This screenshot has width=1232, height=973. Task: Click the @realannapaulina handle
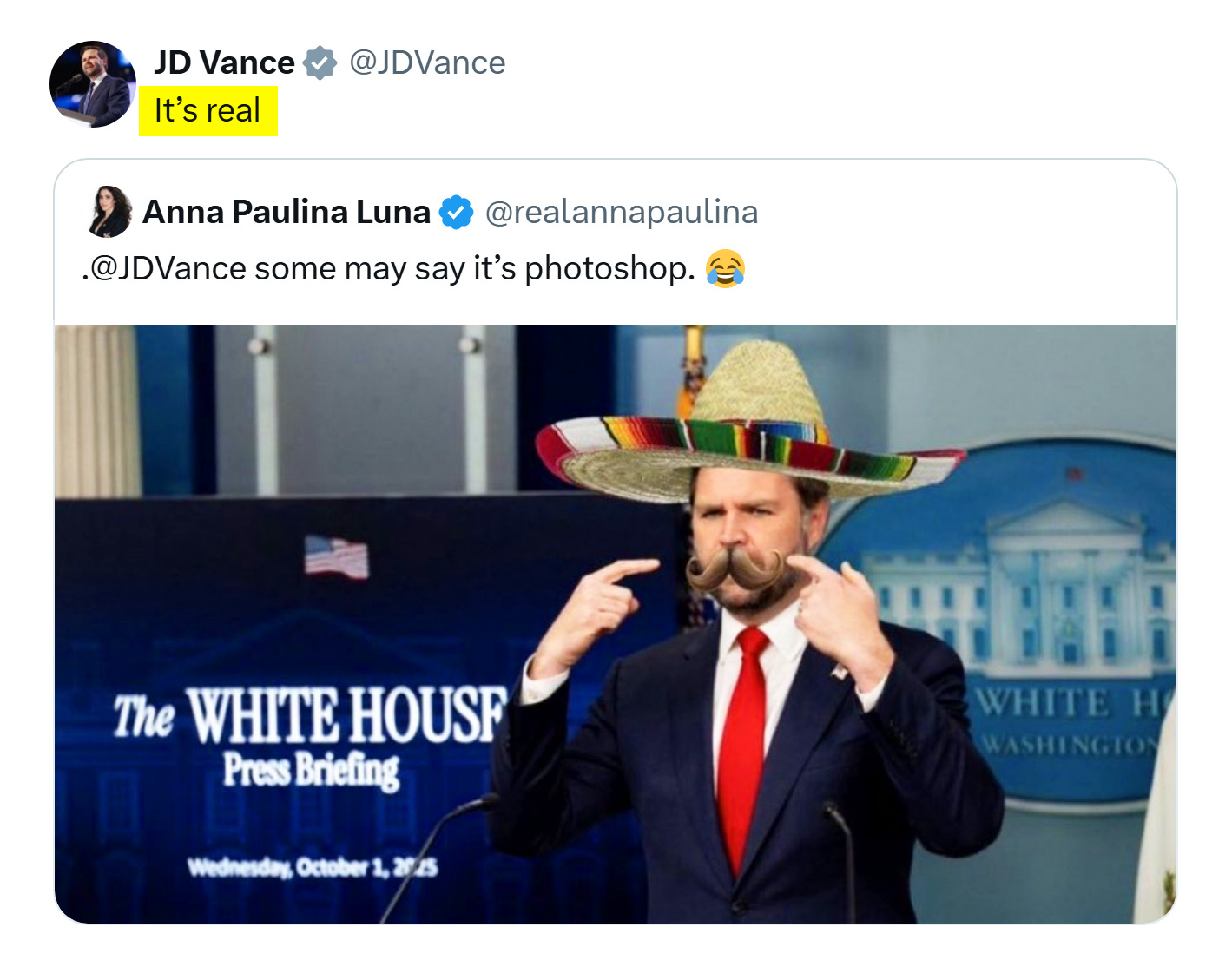point(621,212)
